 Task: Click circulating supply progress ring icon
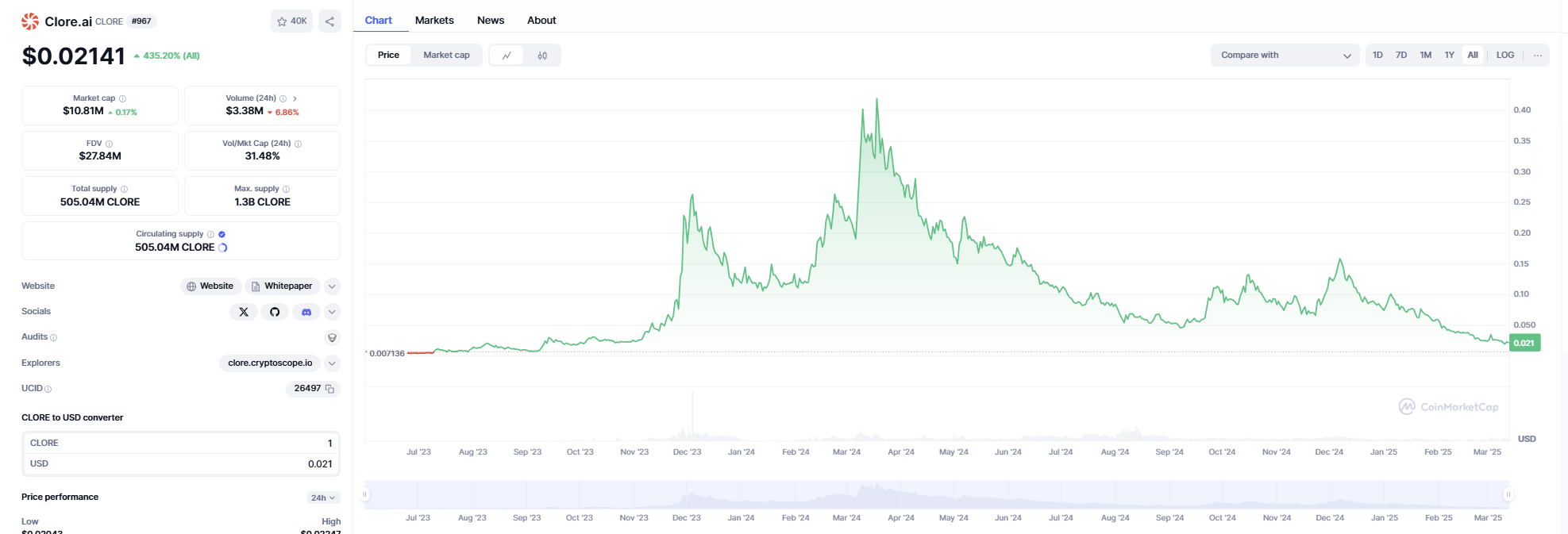click(x=222, y=248)
